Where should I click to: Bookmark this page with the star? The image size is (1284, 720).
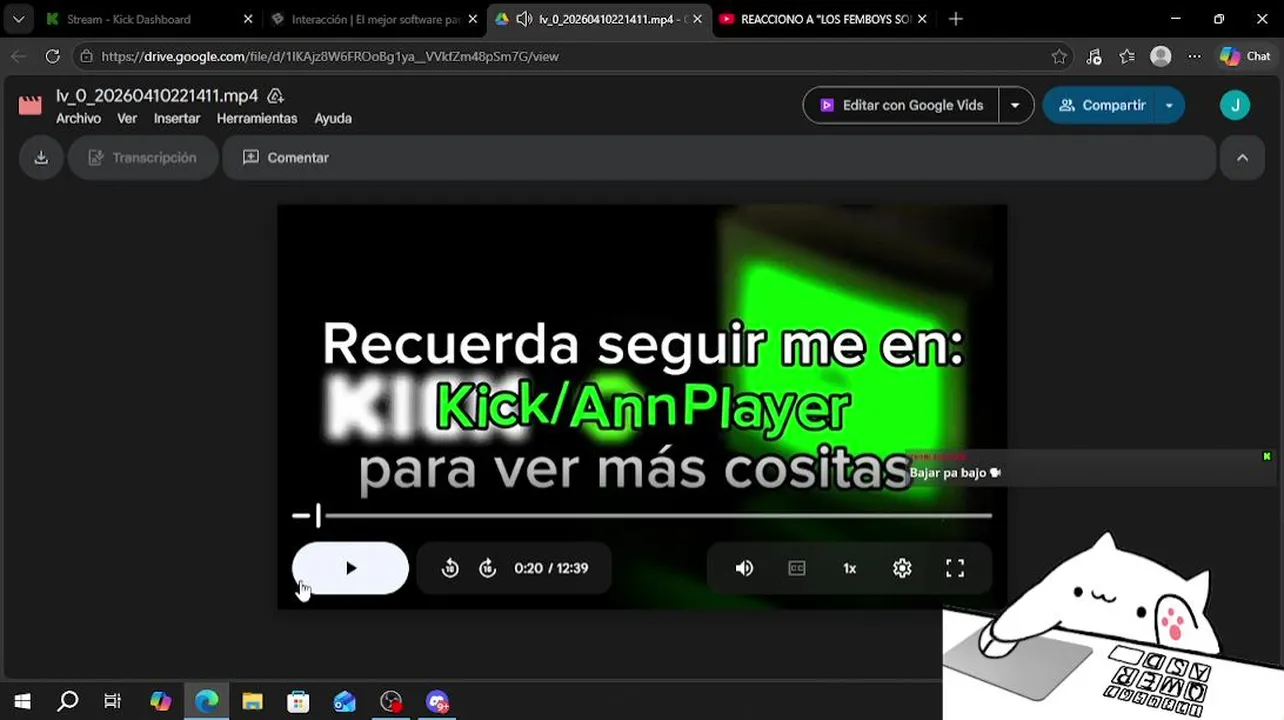[x=1059, y=57]
